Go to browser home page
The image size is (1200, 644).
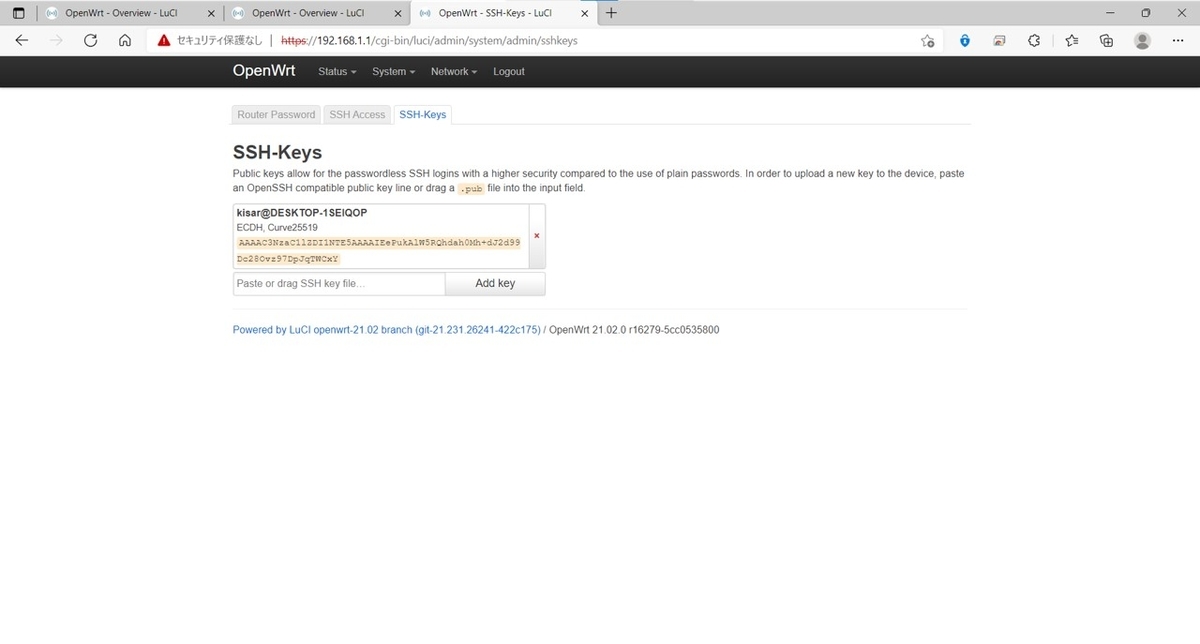125,41
